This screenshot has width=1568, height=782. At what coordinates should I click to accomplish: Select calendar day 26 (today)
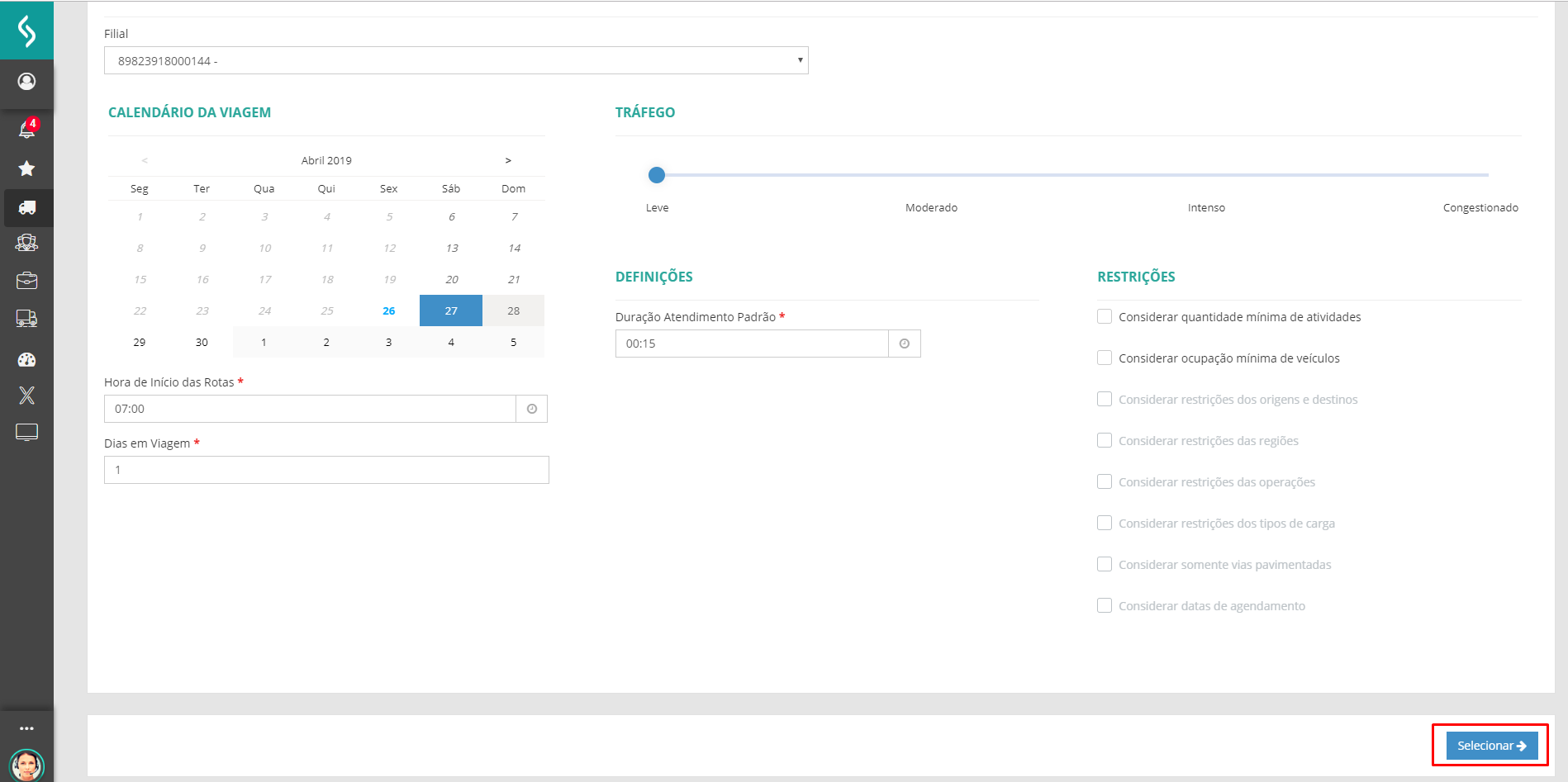point(389,310)
